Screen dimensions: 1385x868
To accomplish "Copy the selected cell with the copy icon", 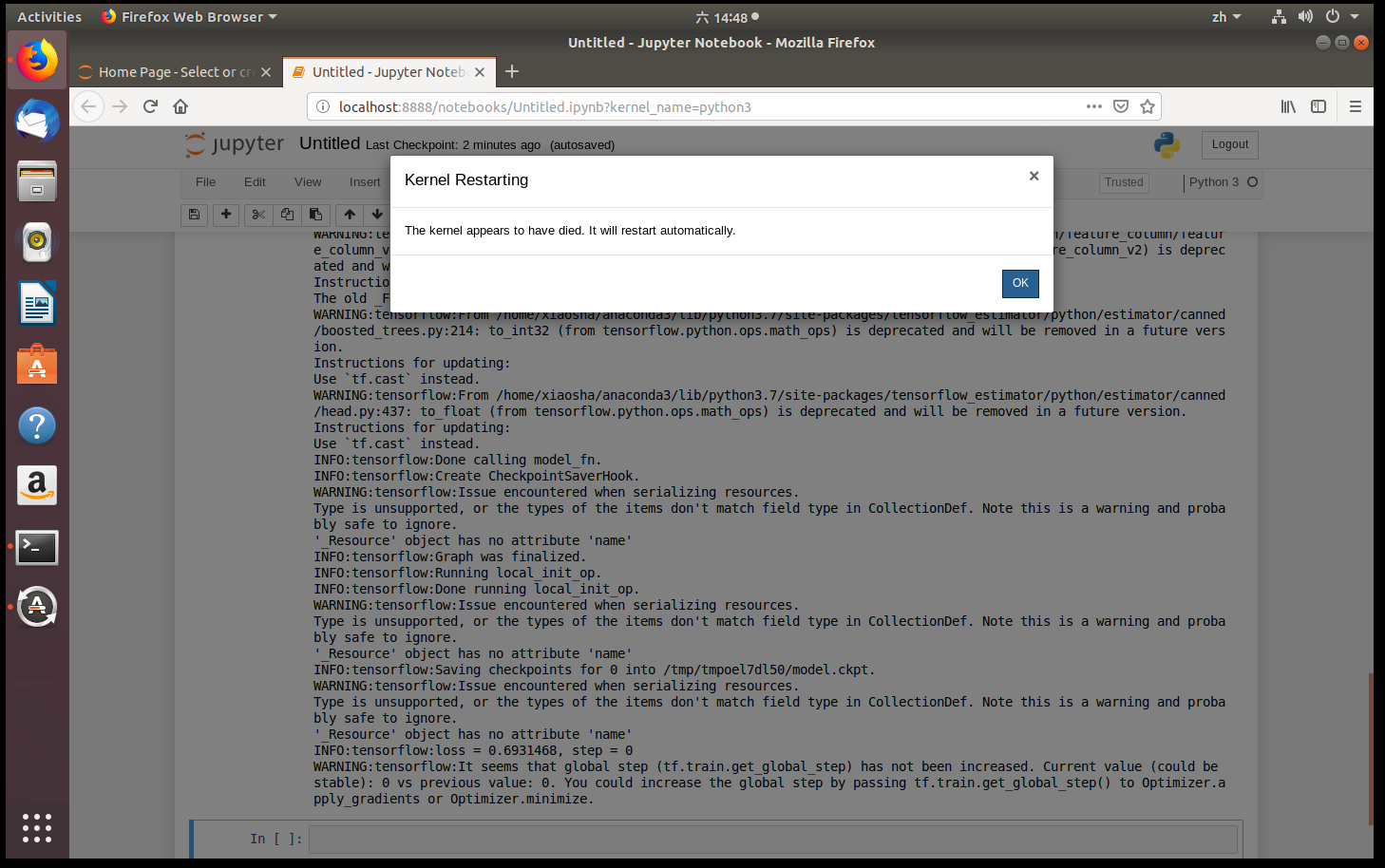I will 287,215.
